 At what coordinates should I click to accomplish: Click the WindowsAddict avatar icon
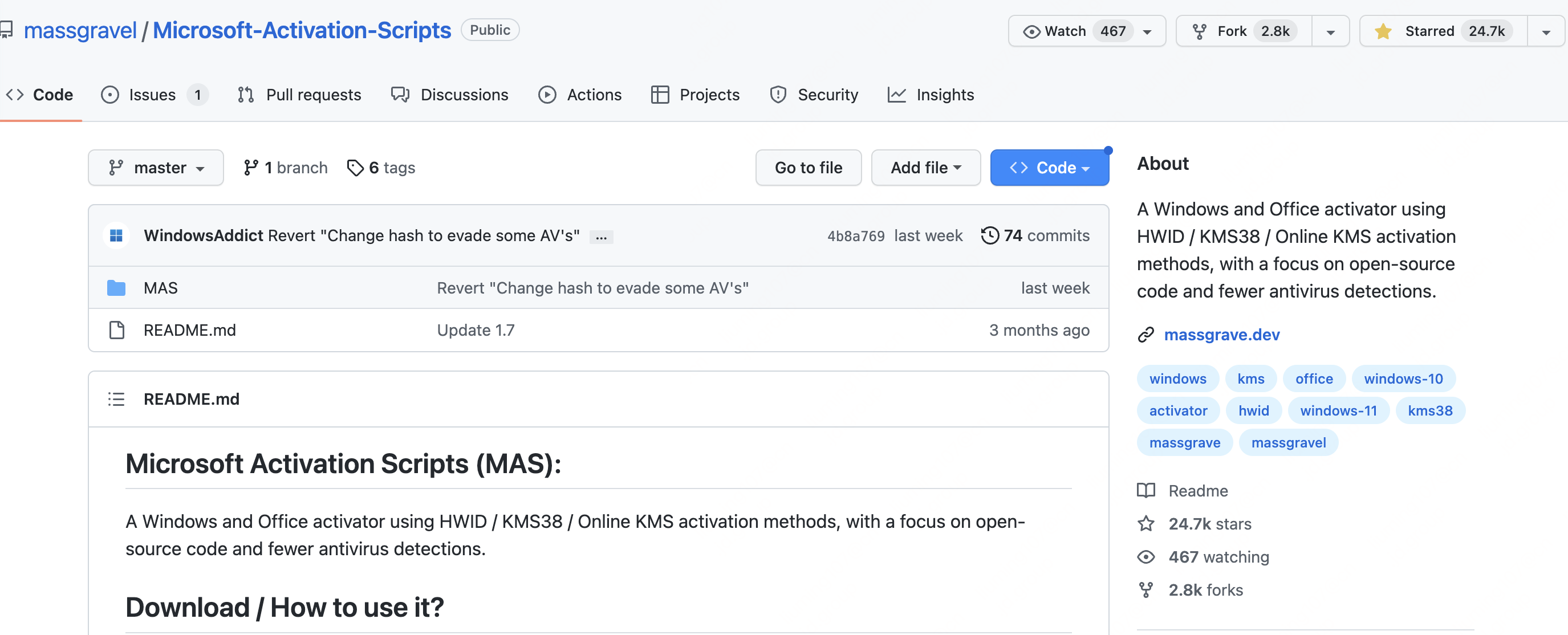[116, 236]
